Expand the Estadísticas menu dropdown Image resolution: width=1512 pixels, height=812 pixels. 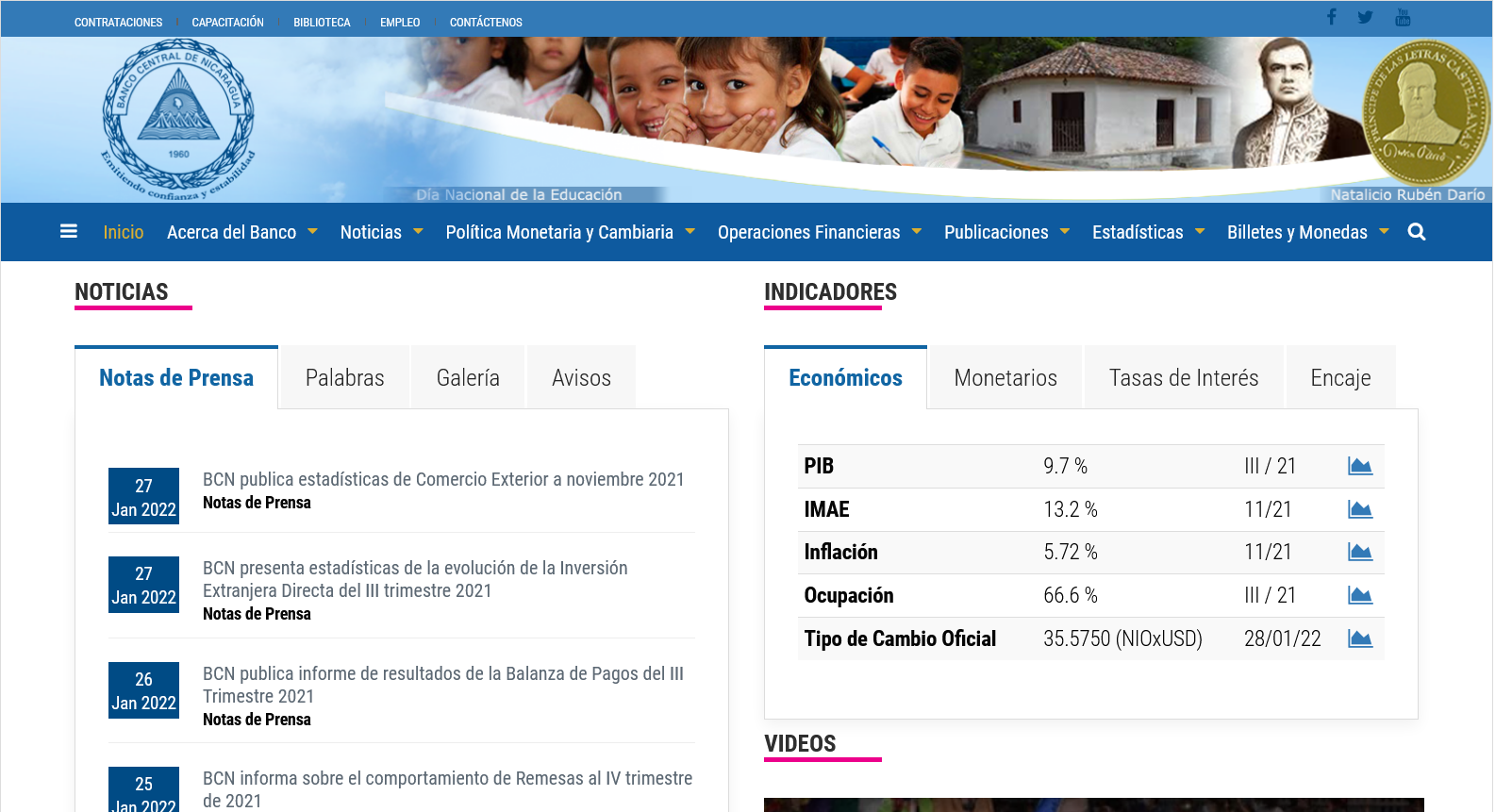pos(1148,232)
